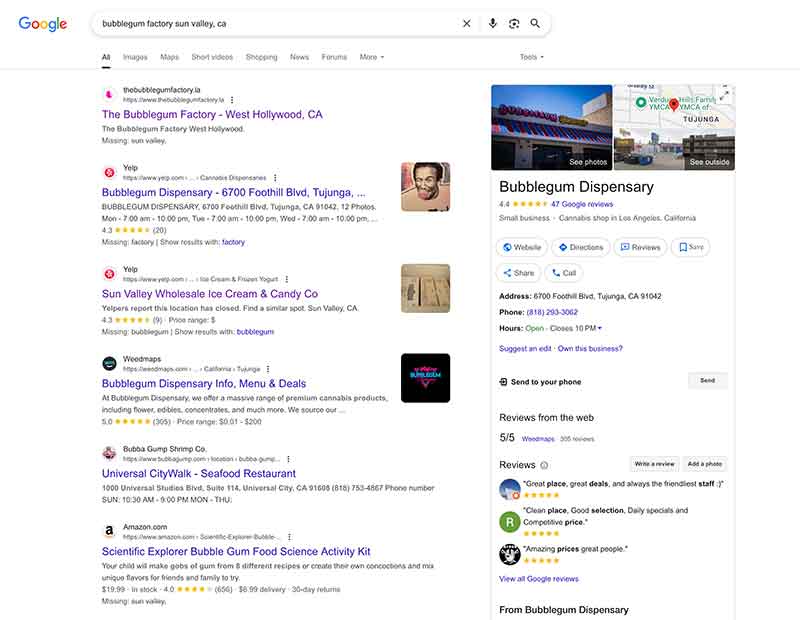Open Scientific Explorer Bubble Gum Kit link
The image size is (800, 620).
point(236,552)
